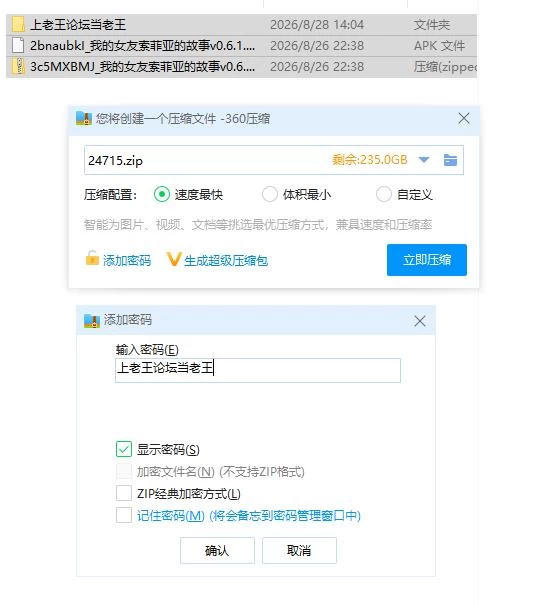Click the zip archive icon for 3c5MXBMJ

(x=18, y=66)
